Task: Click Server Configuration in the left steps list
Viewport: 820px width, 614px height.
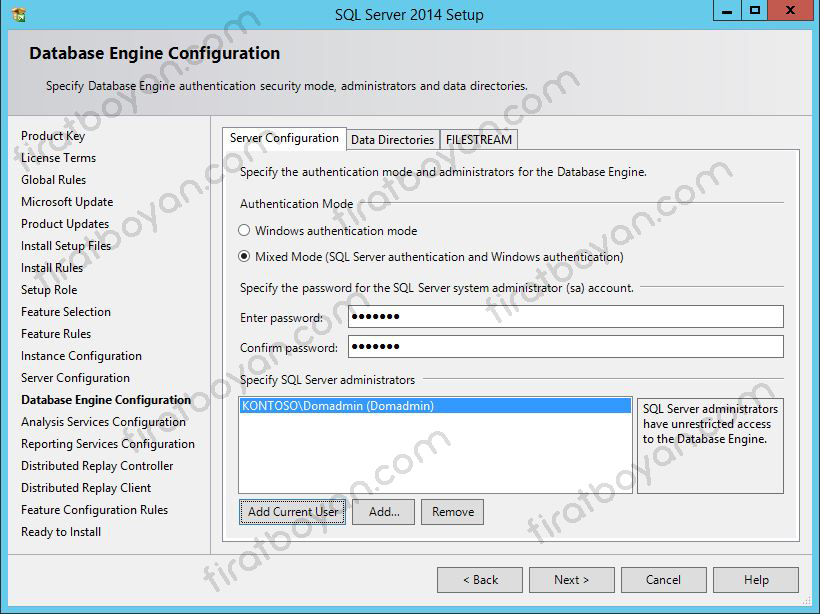Action: click(75, 378)
